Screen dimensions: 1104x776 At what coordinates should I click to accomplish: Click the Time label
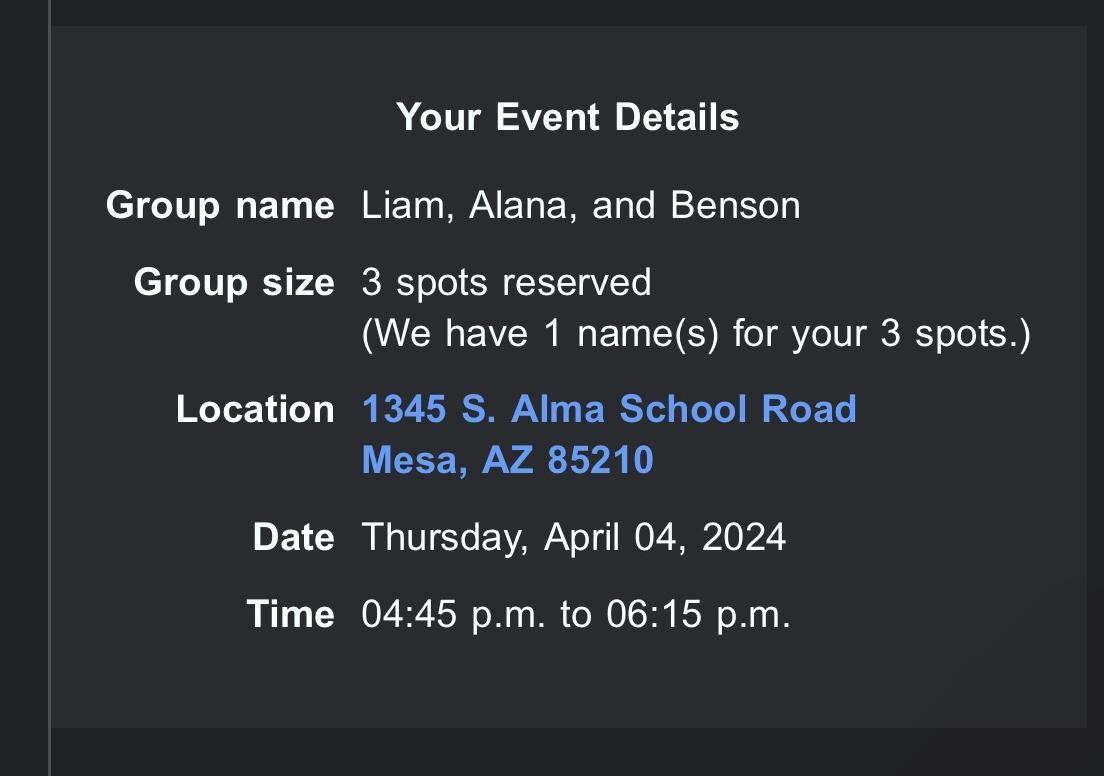point(290,613)
